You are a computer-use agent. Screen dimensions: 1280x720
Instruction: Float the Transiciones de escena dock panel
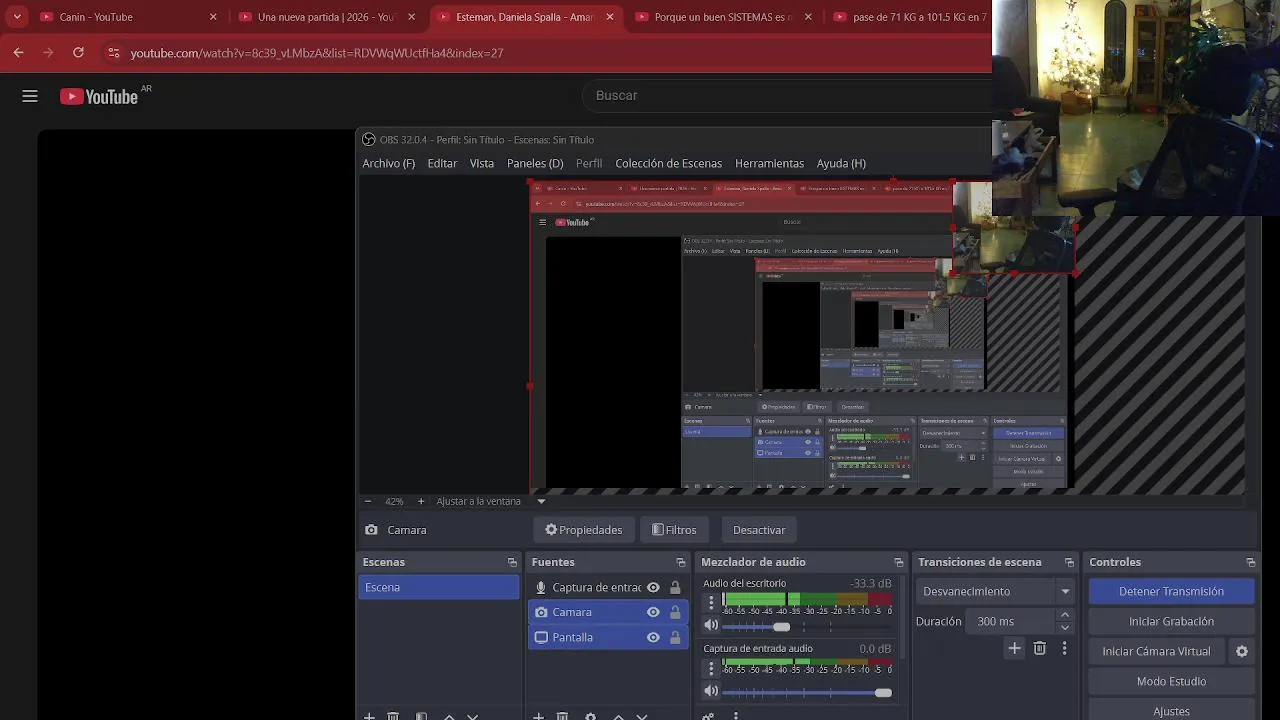click(x=1069, y=562)
